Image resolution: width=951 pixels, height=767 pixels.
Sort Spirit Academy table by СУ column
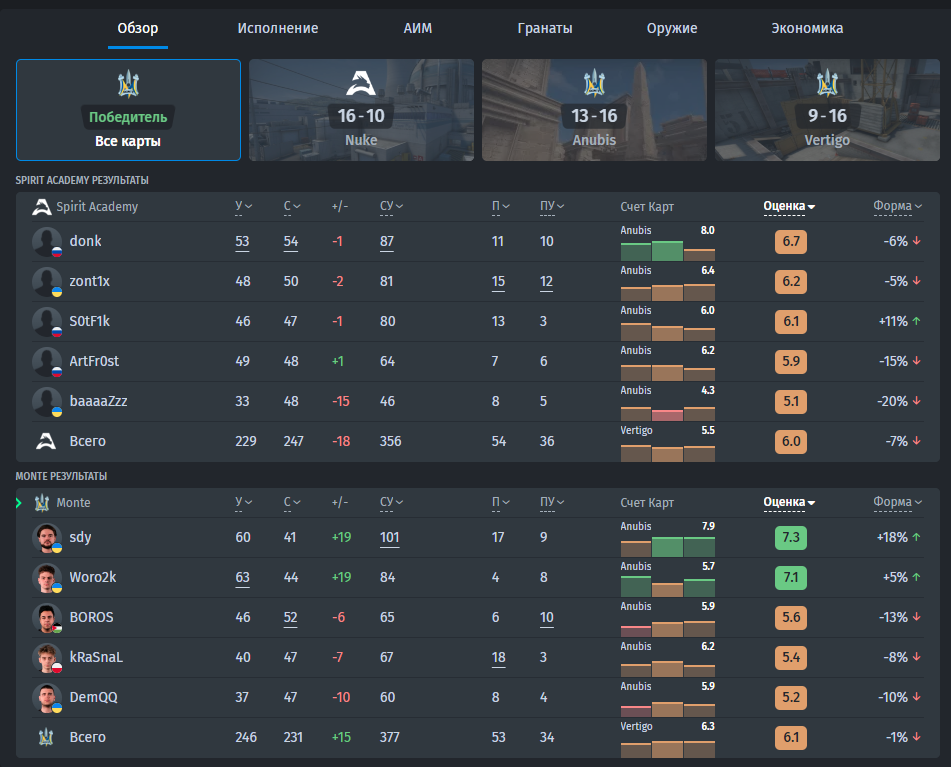tap(391, 207)
